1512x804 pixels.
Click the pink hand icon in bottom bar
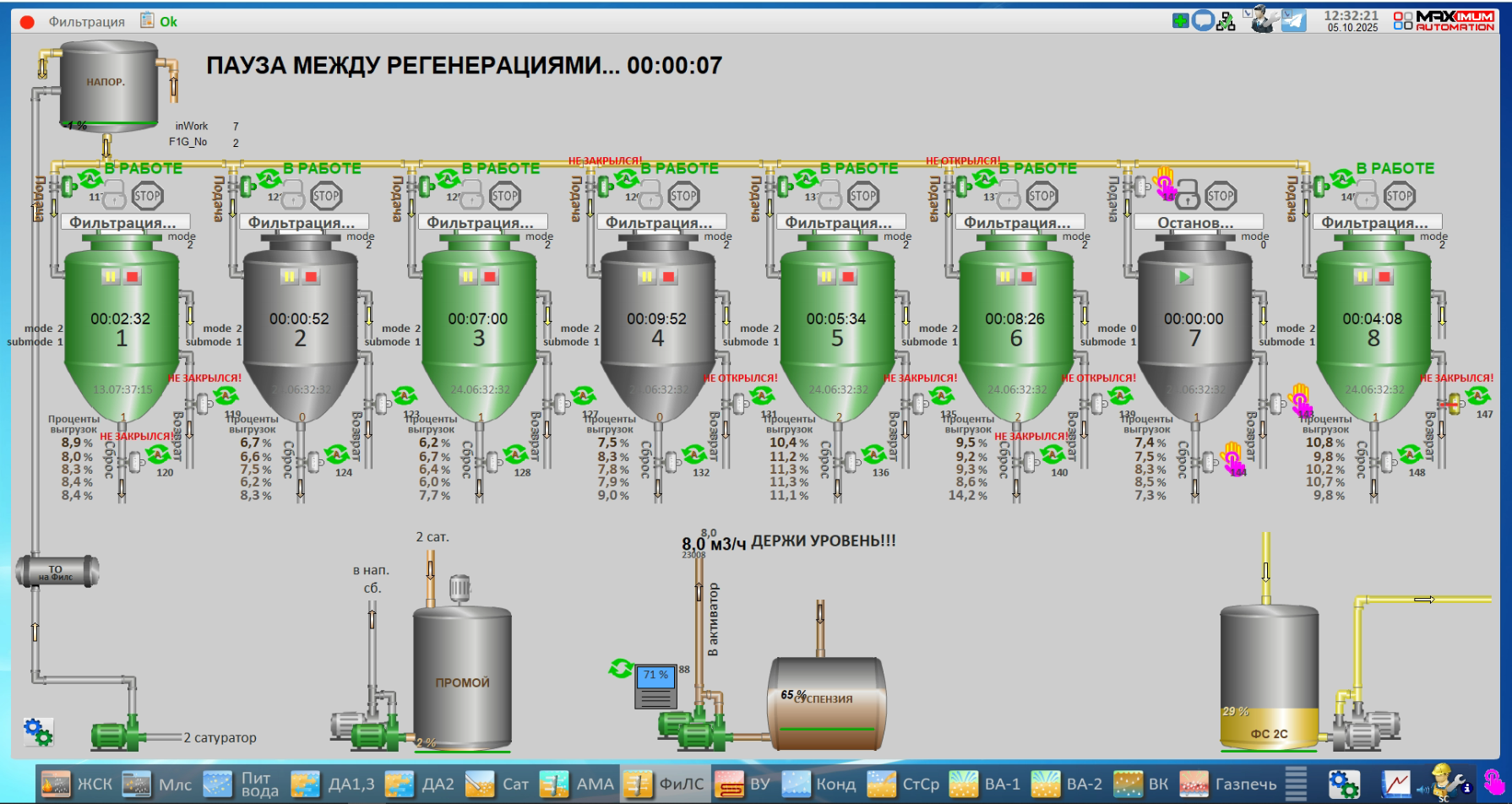(x=1493, y=784)
